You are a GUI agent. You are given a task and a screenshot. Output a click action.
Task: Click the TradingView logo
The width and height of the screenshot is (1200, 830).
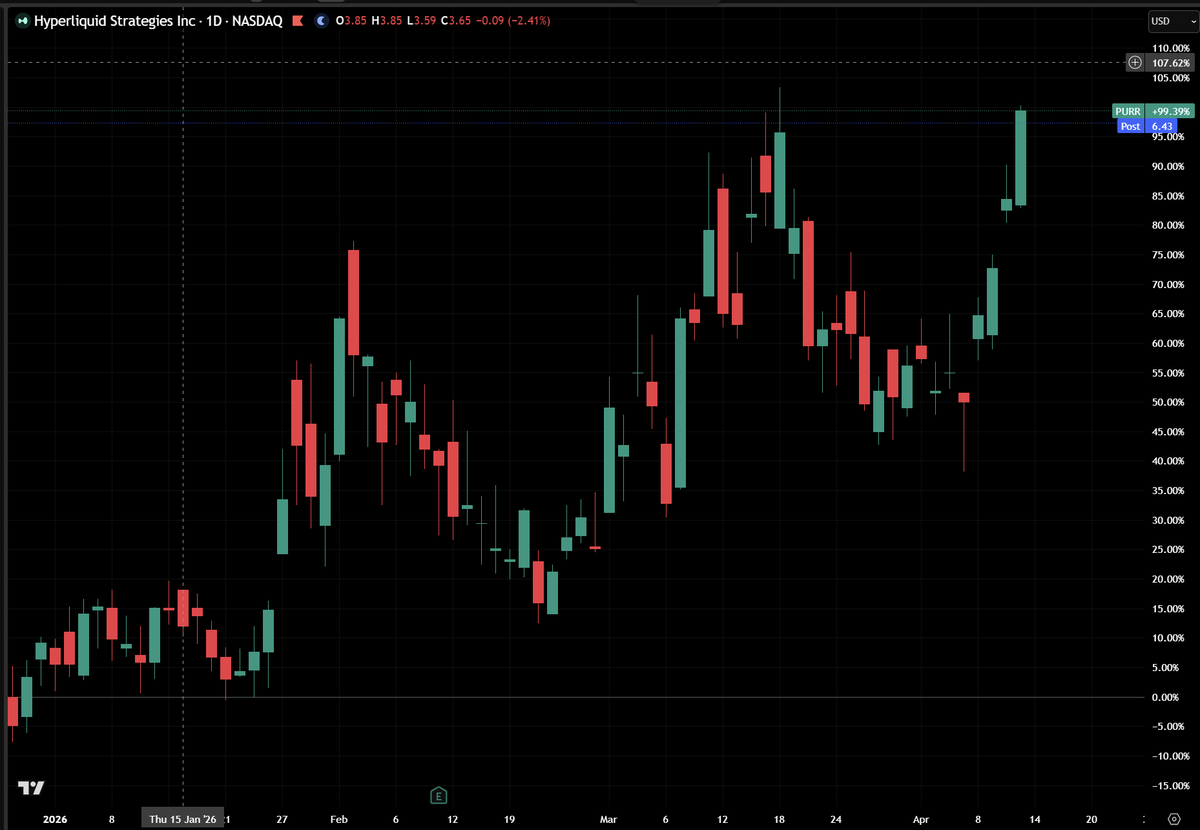tap(31, 788)
